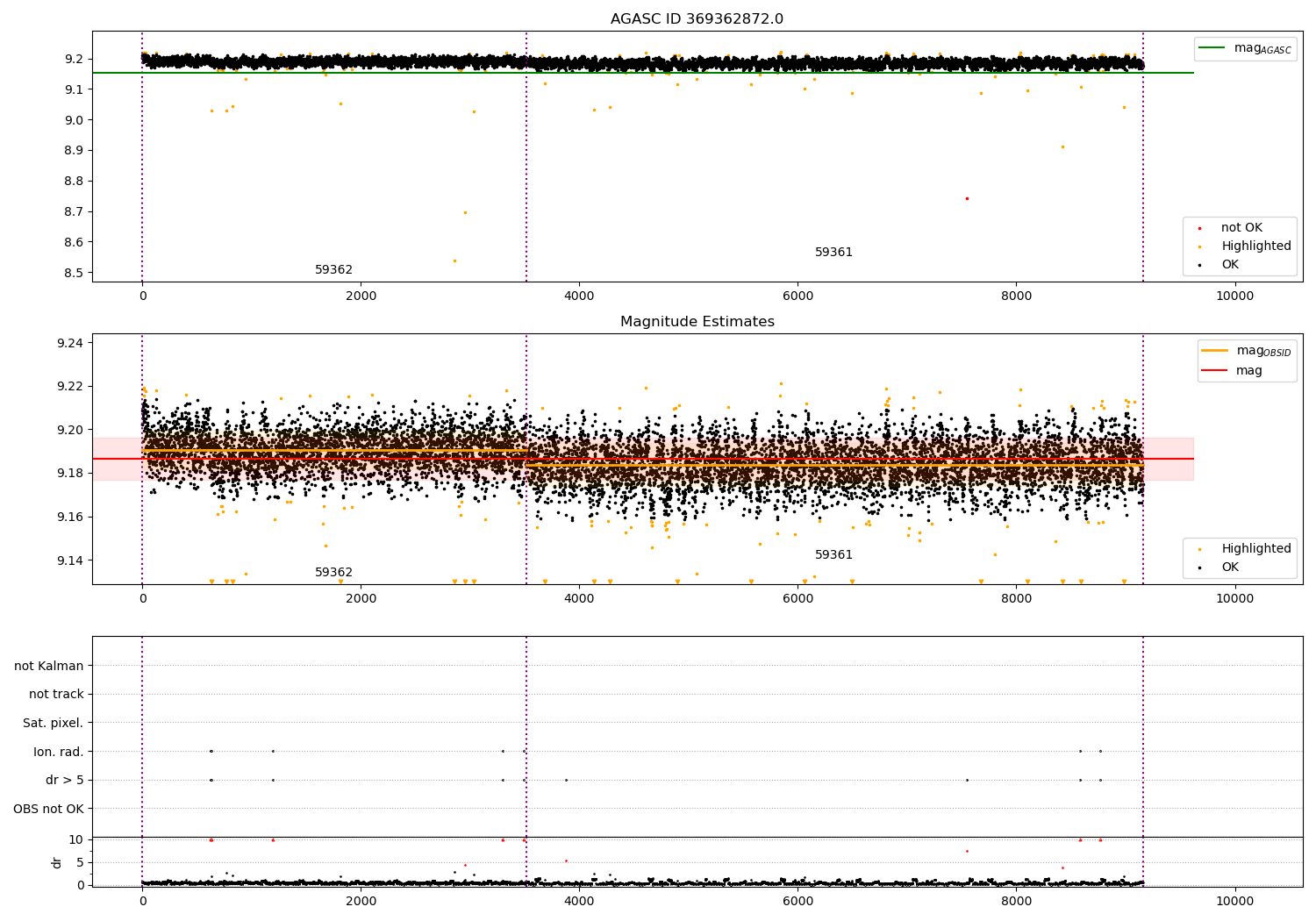The width and height of the screenshot is (1316, 921).
Task: Click the '4000' x-tick under the top plot
Action: coord(579,296)
